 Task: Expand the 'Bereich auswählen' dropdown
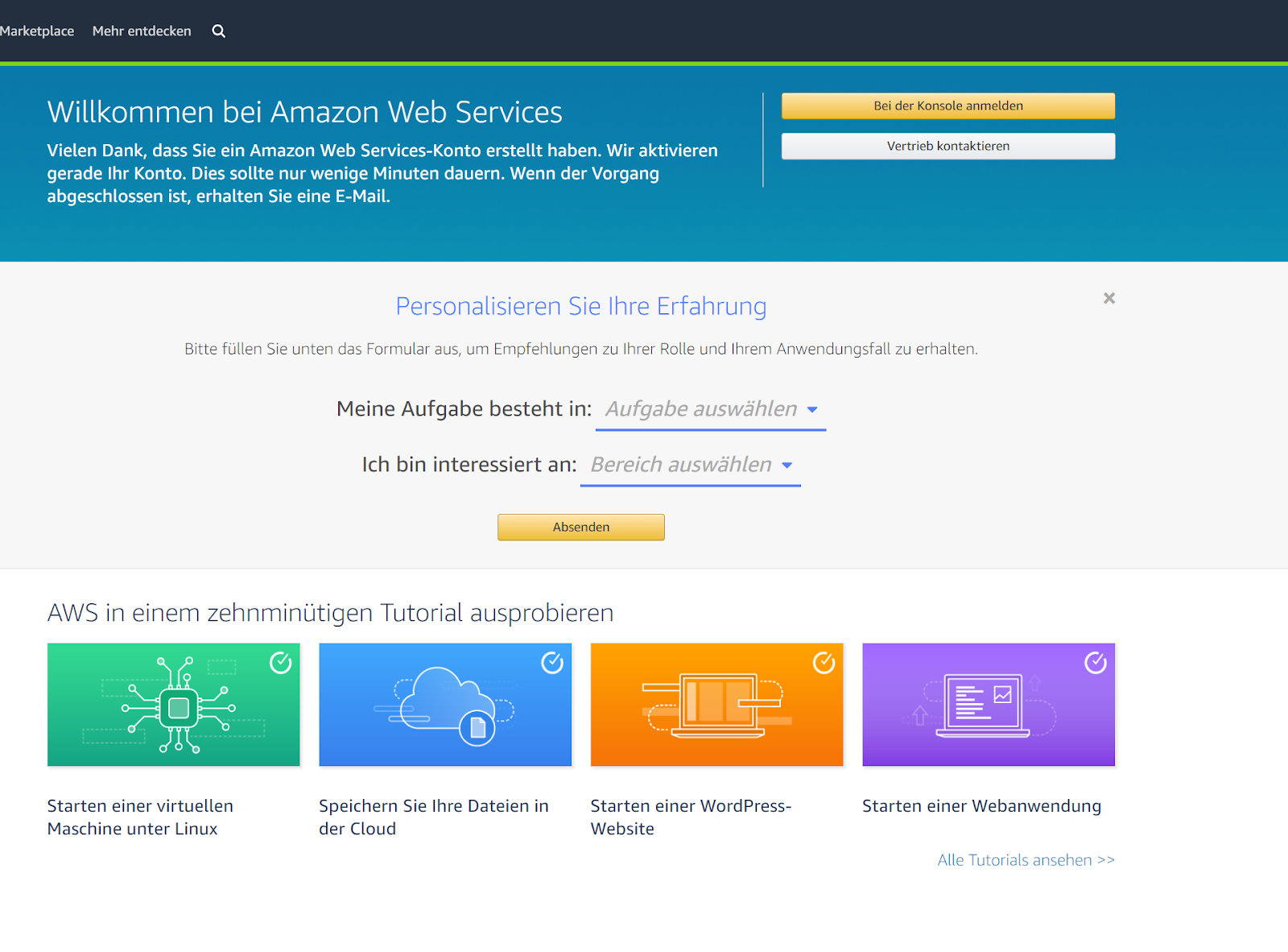coord(691,465)
